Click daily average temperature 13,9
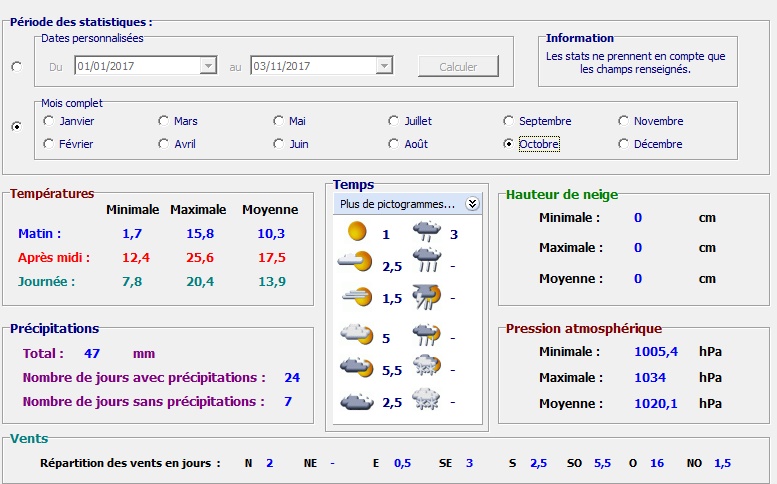The height and width of the screenshot is (484, 777). pyautogui.click(x=272, y=281)
